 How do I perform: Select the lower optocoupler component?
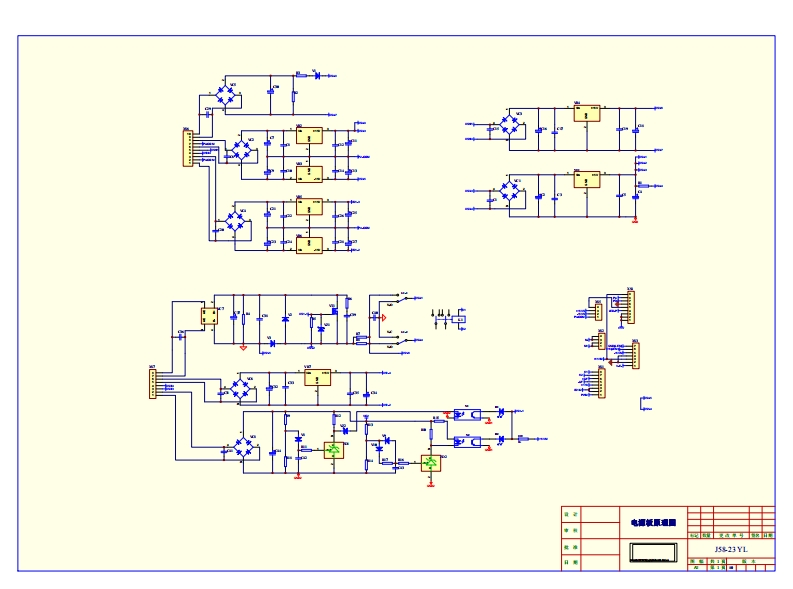(460, 440)
